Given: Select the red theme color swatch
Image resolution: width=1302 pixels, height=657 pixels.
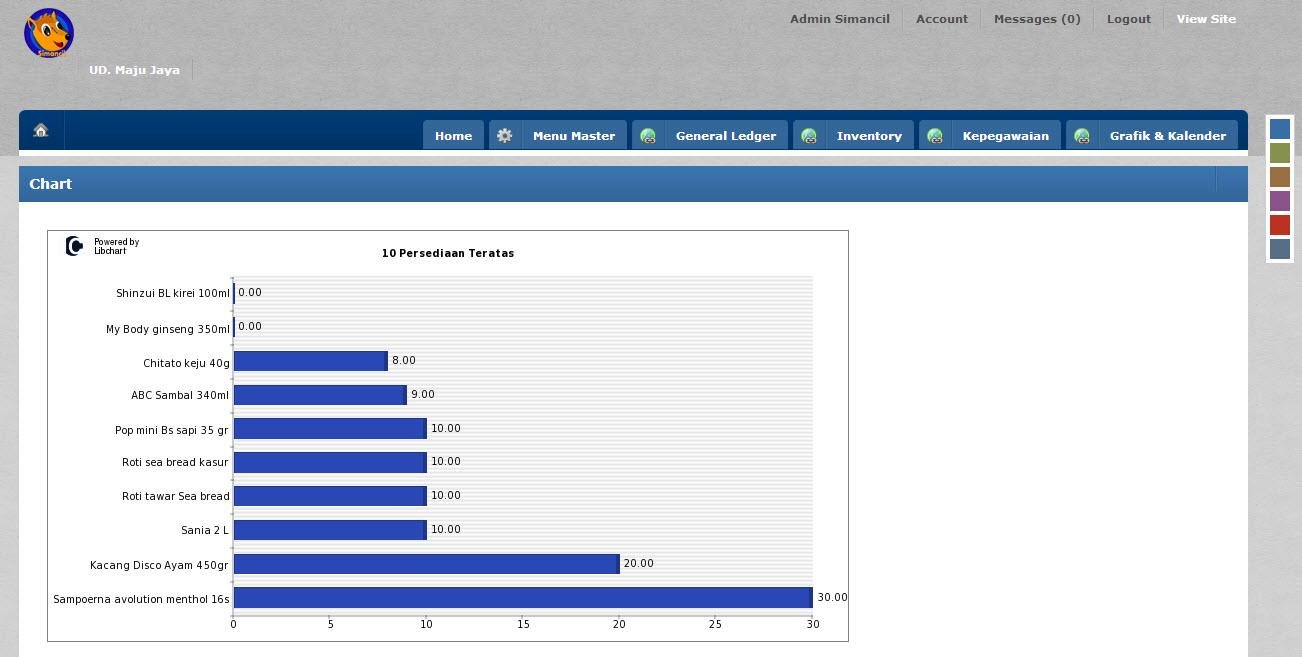Looking at the screenshot, I should click(1280, 225).
